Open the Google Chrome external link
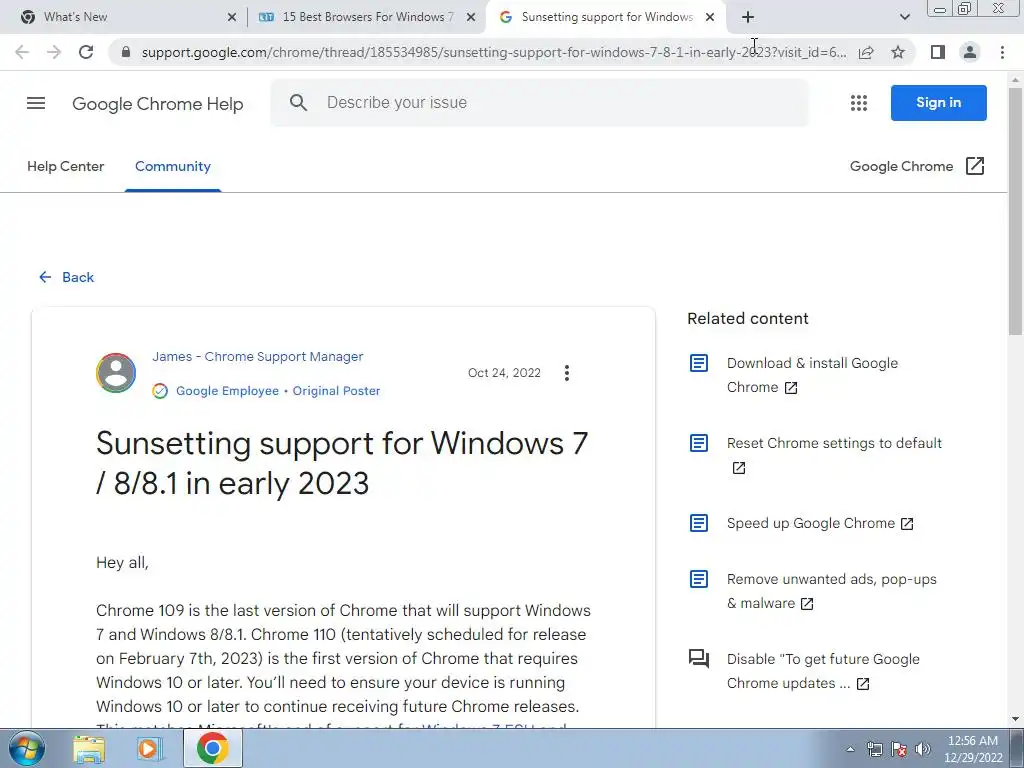Screen dimensions: 1024x768 point(917,166)
